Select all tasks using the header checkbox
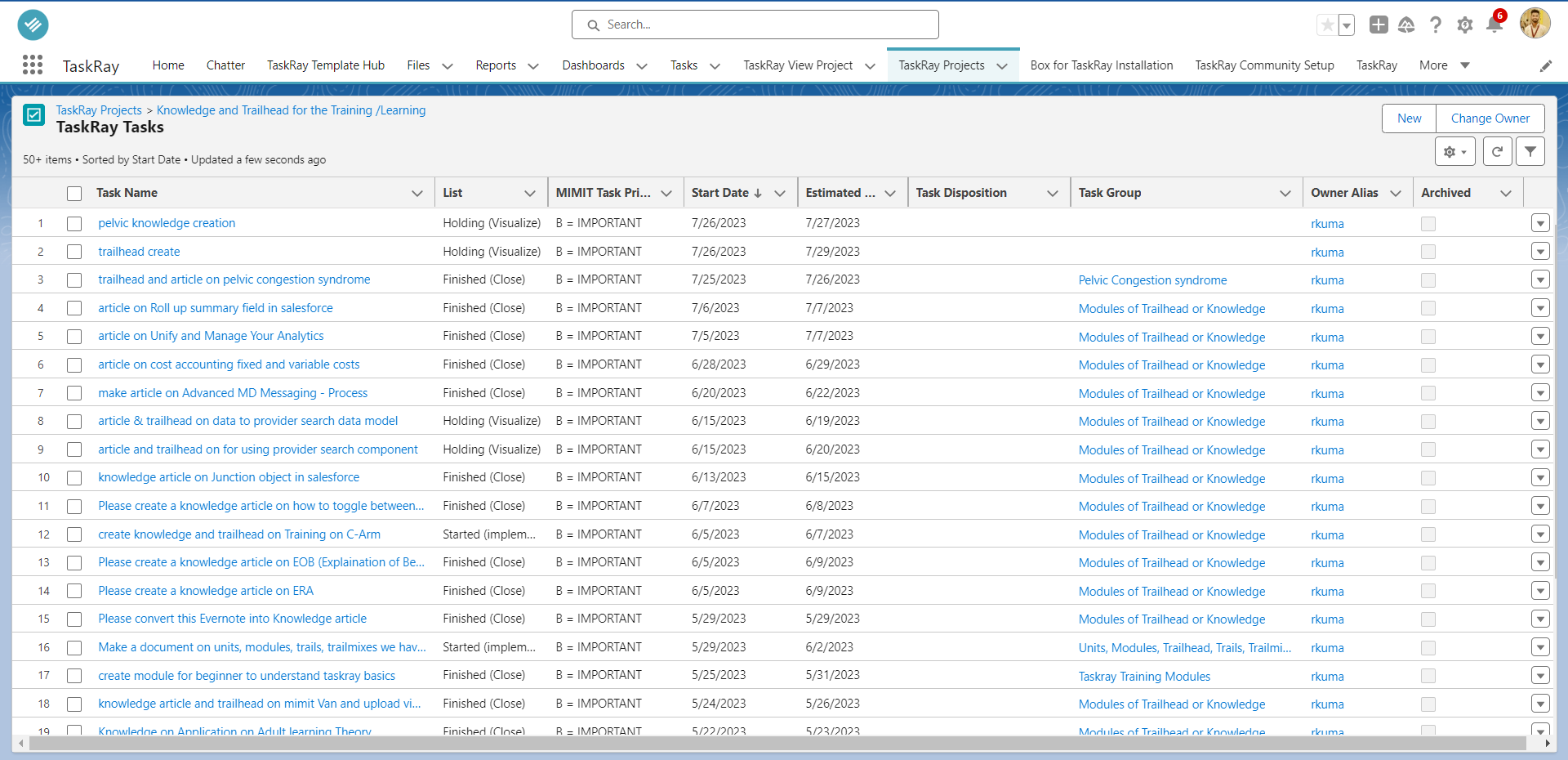The height and width of the screenshot is (760, 1568). click(x=74, y=193)
